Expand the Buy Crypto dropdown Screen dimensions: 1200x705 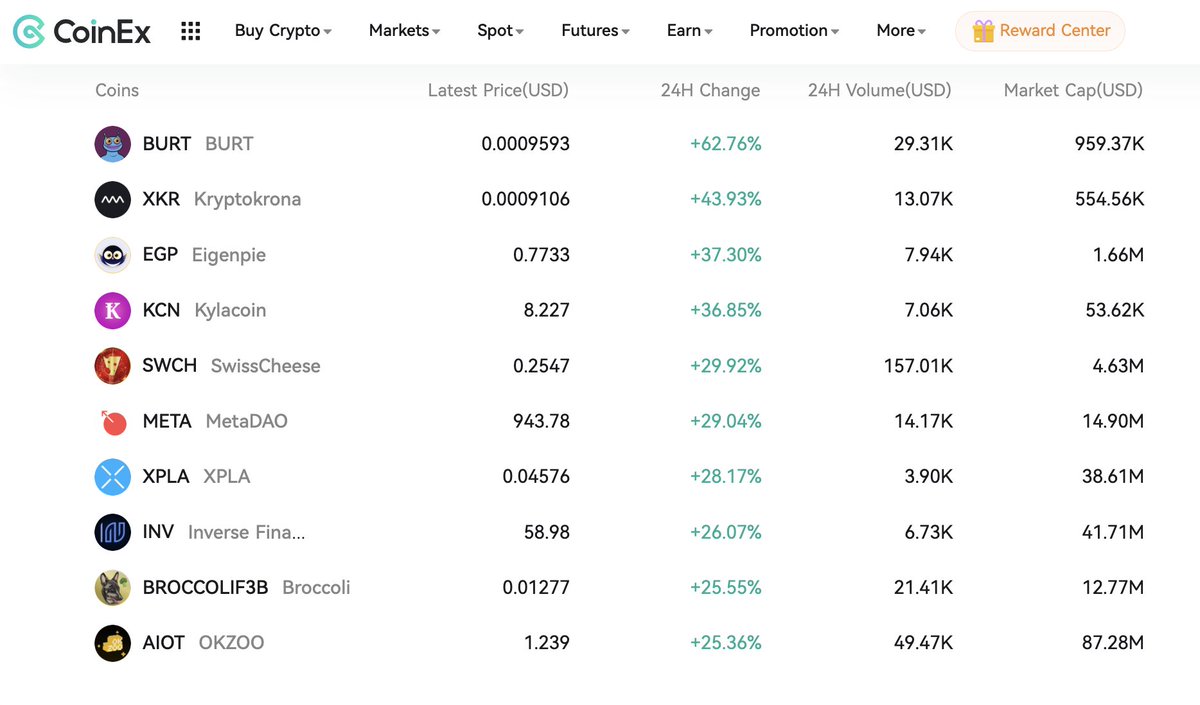pyautogui.click(x=283, y=31)
